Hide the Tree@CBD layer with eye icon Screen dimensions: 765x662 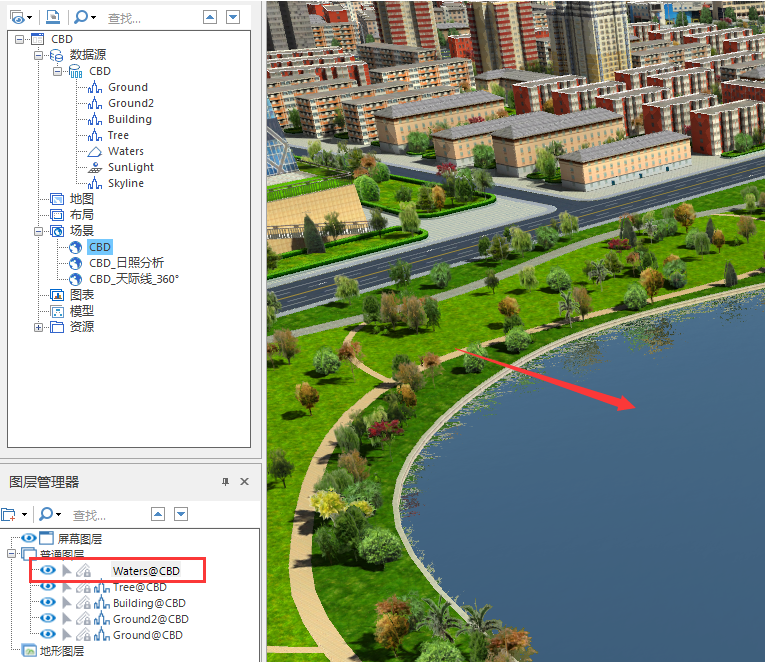click(x=48, y=586)
